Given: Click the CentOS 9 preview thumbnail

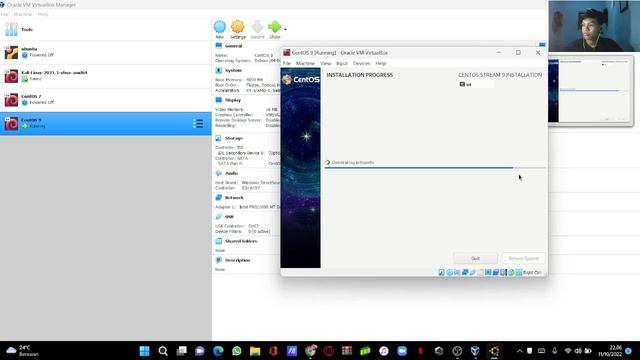Looking at the screenshot, I should (x=590, y=91).
